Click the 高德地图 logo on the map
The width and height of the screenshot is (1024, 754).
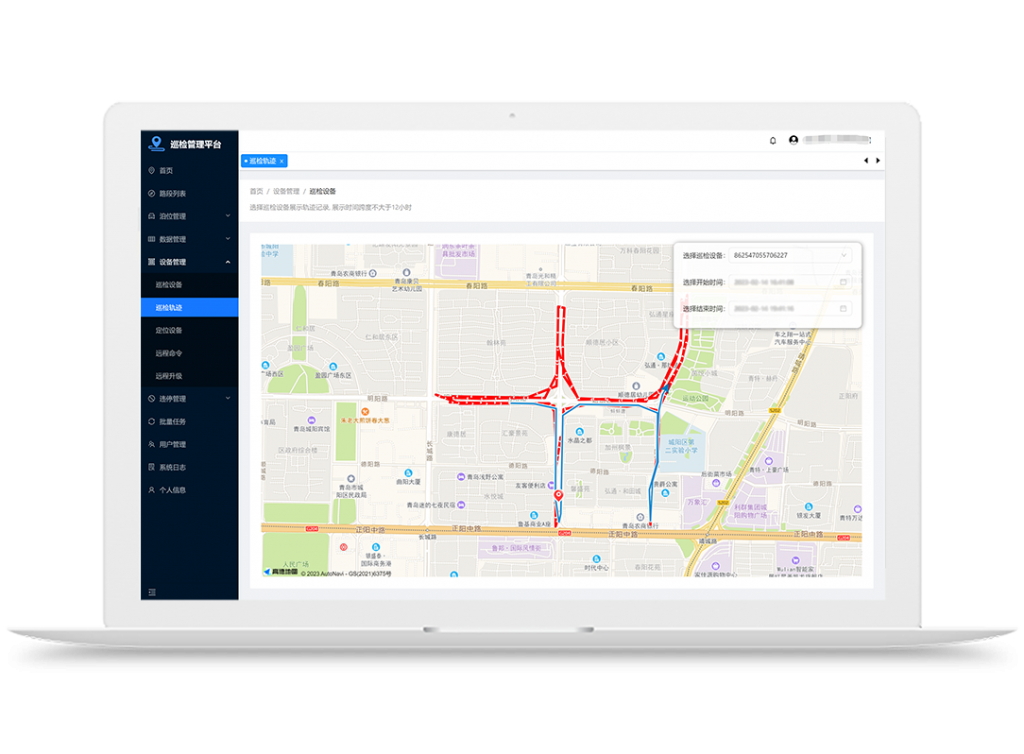click(281, 572)
